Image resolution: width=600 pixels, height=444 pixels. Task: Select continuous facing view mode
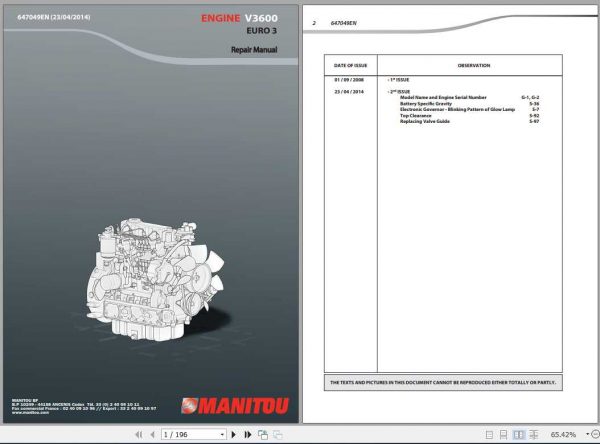pyautogui.click(x=533, y=434)
